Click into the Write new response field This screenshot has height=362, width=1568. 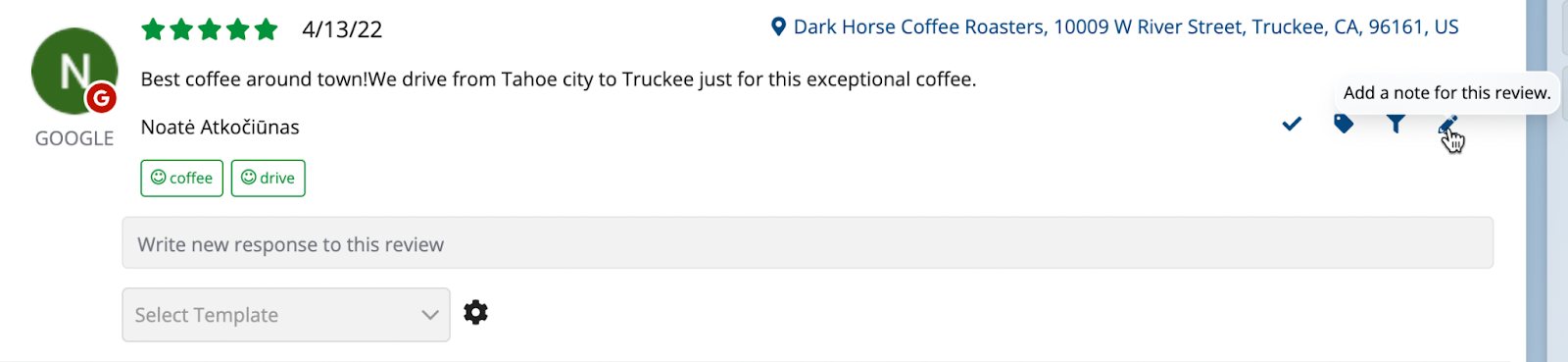tap(808, 243)
